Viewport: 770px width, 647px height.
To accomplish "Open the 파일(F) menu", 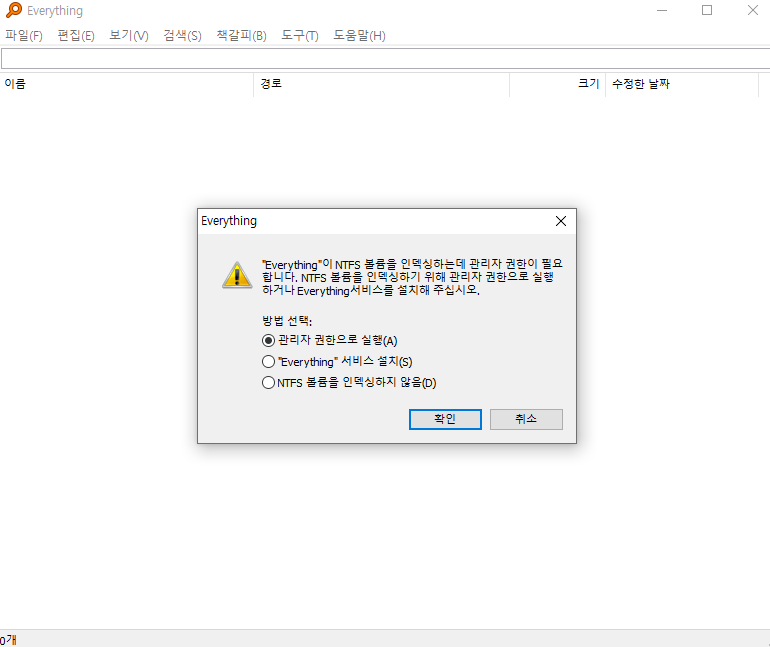I will [24, 35].
